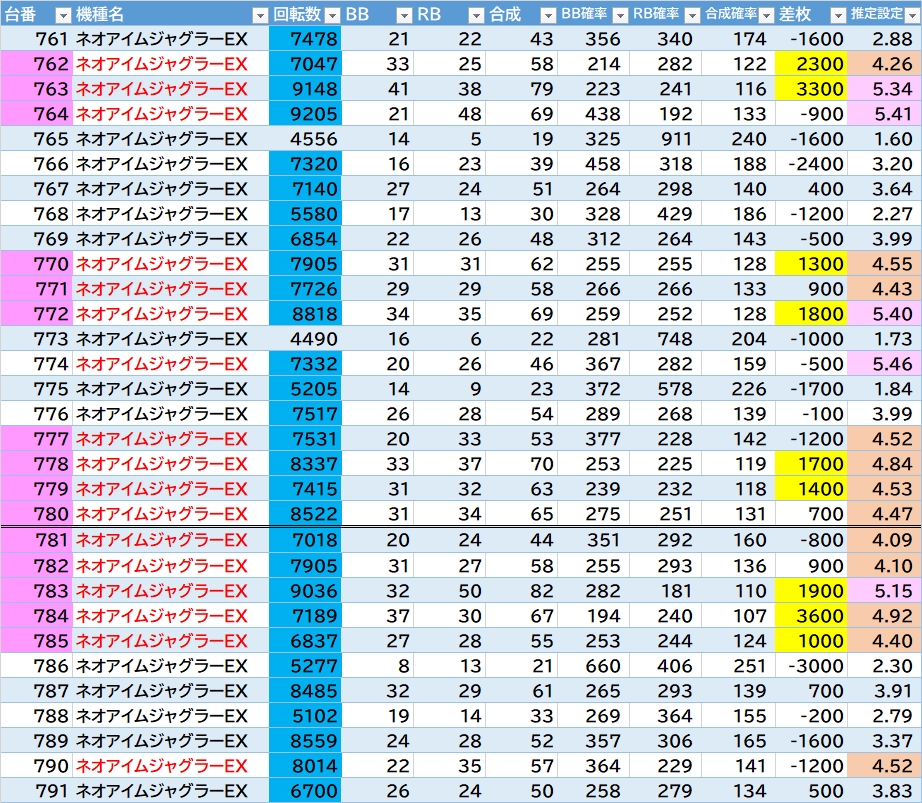Click the spin count cell 7478
Screen dimensions: 922x803
click(x=305, y=39)
